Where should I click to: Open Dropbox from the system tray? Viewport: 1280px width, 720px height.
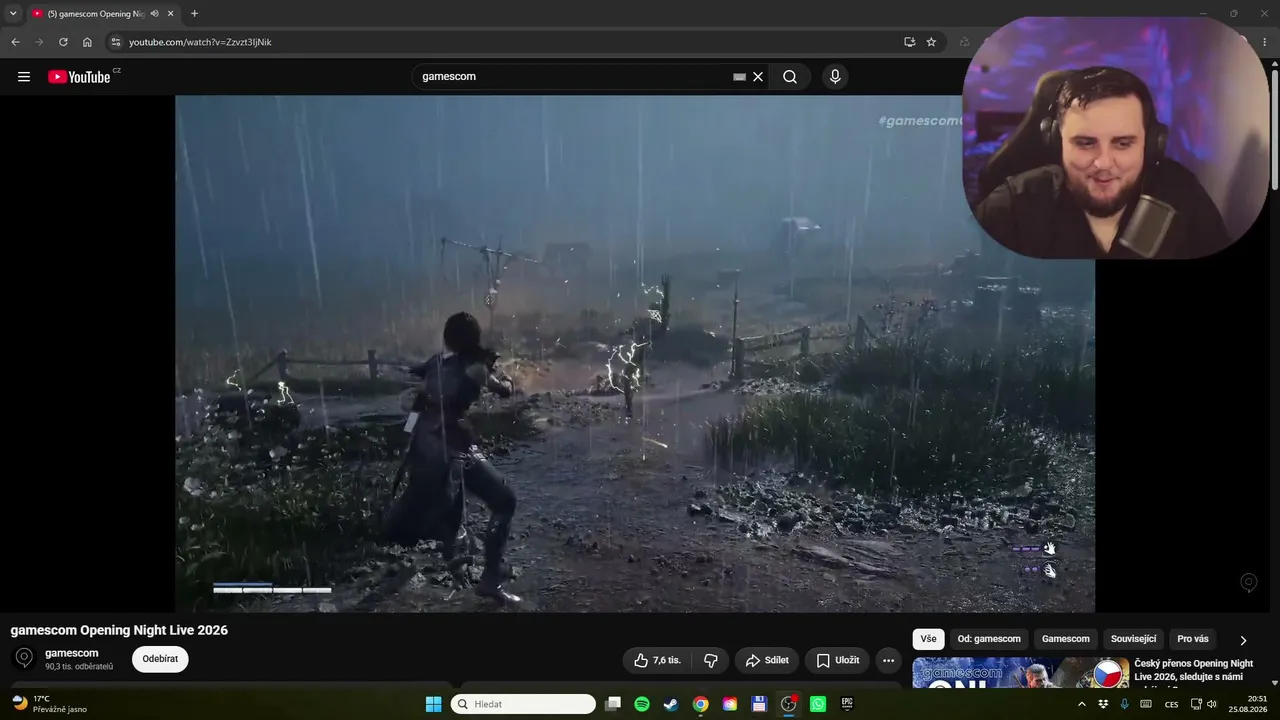(x=1103, y=704)
